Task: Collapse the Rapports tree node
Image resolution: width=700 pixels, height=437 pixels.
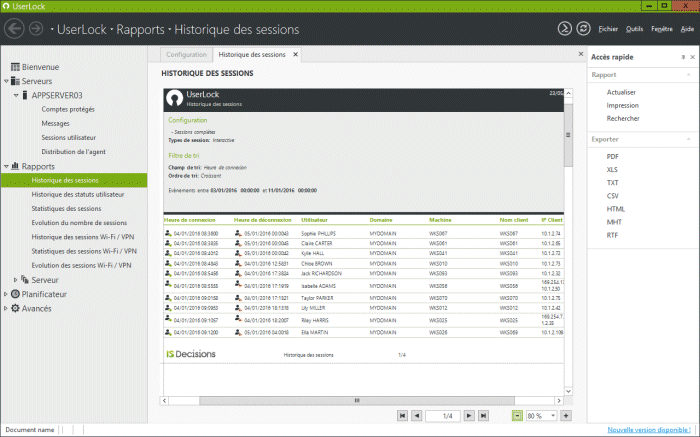Action: click(6, 166)
